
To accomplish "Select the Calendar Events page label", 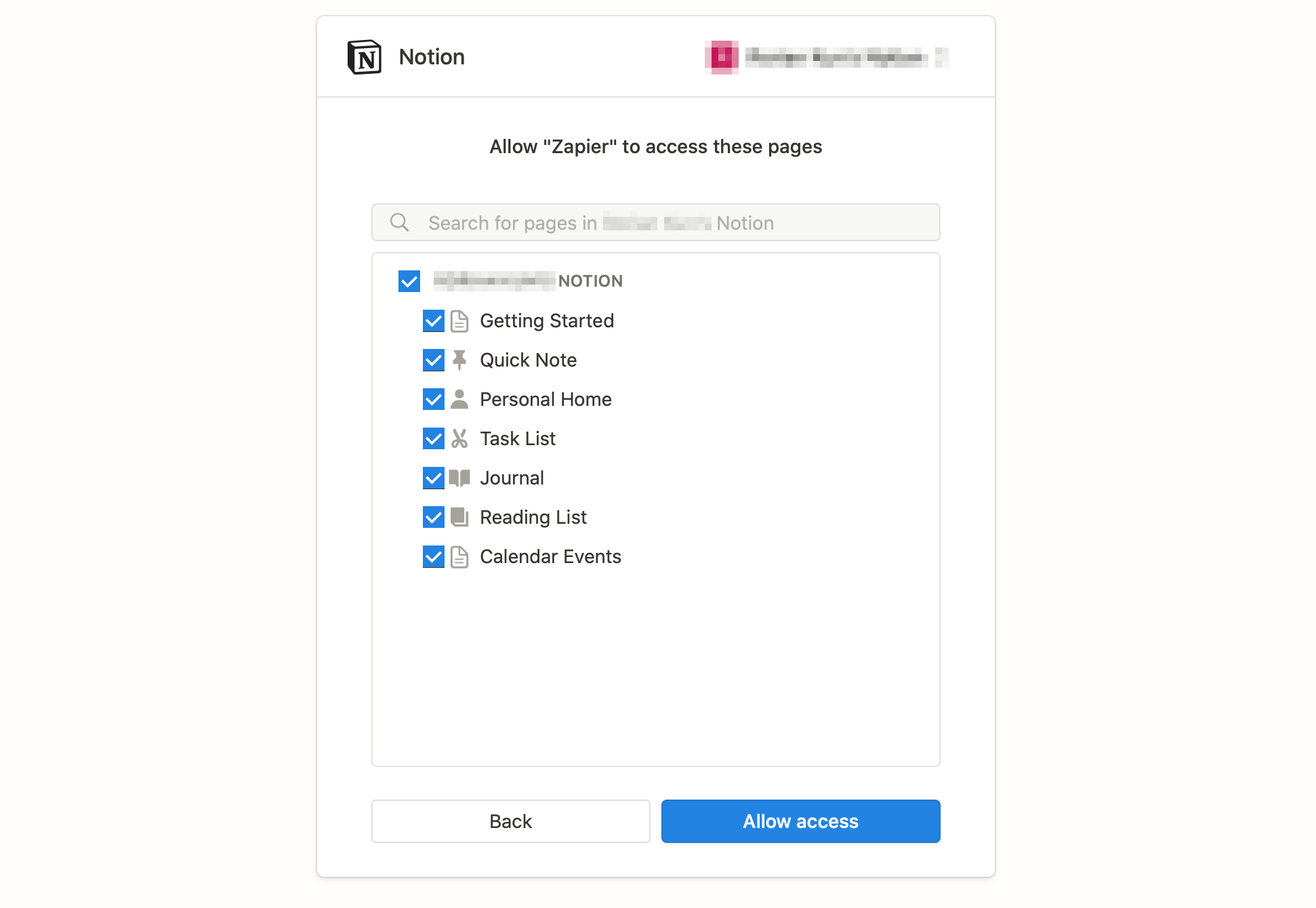I will [x=550, y=557].
